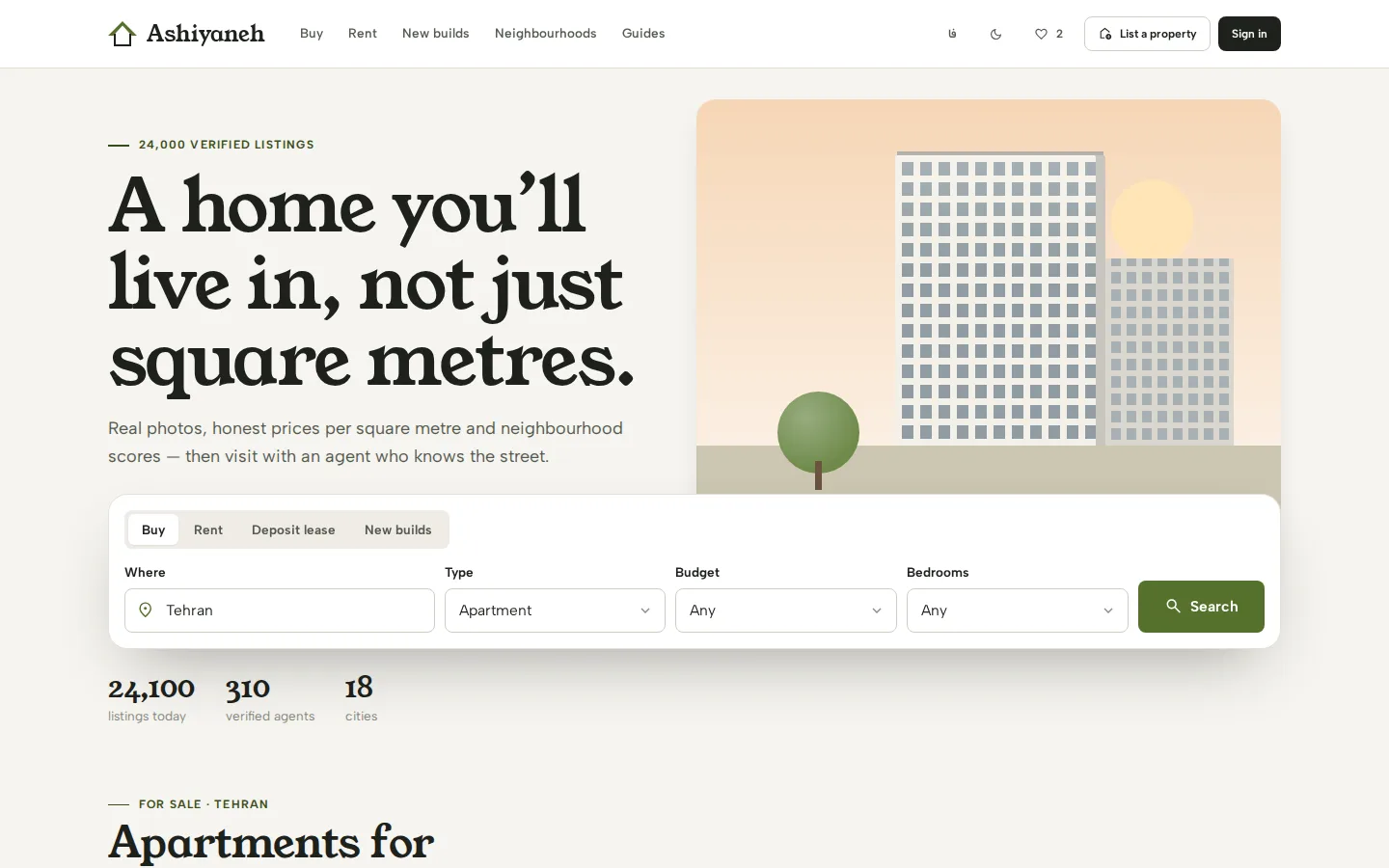Select the New builds search tab

click(398, 529)
